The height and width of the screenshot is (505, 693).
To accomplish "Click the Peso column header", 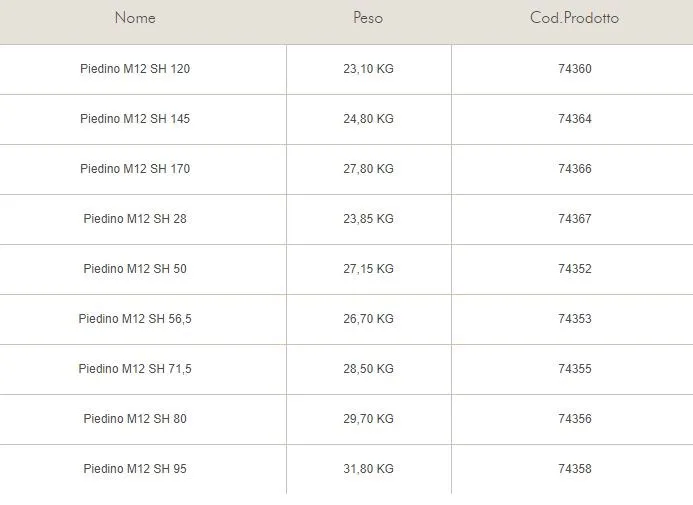I will click(368, 18).
